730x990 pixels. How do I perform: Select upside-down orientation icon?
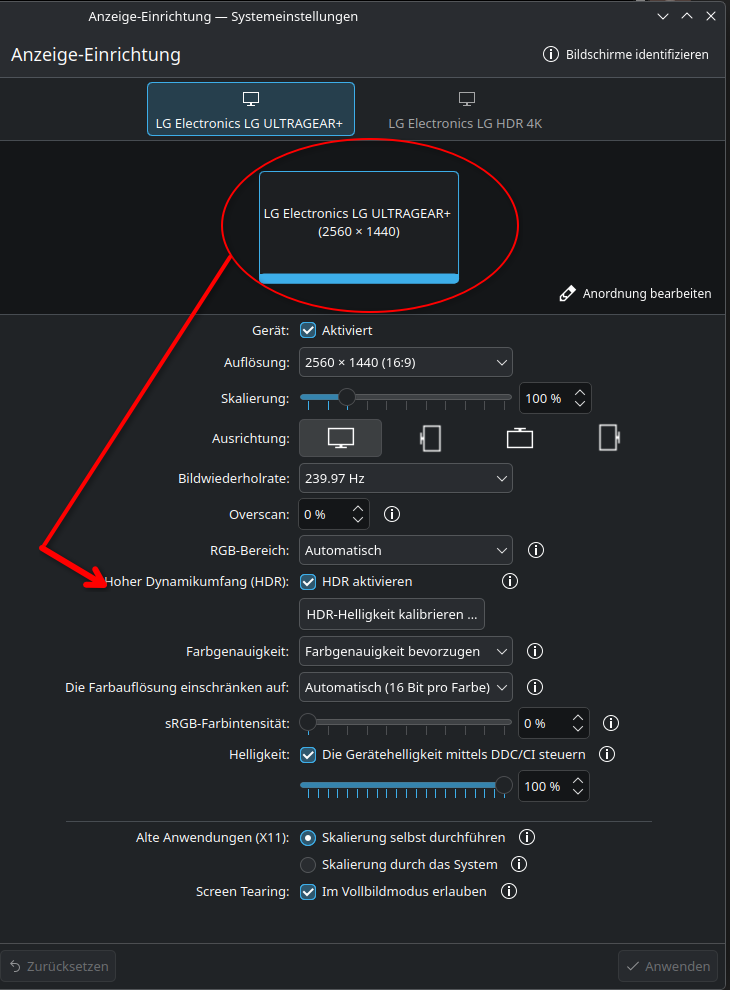(520, 438)
